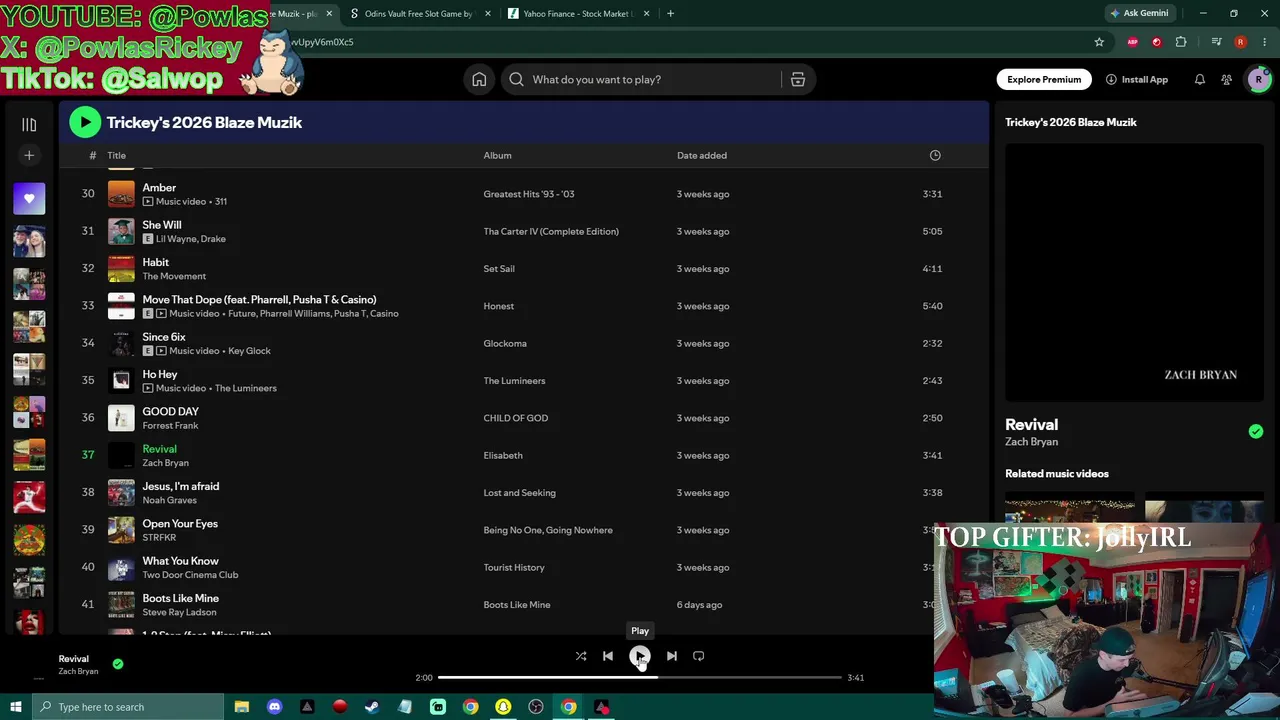
Task: Bookmark this page with the star icon
Action: pos(1099,42)
